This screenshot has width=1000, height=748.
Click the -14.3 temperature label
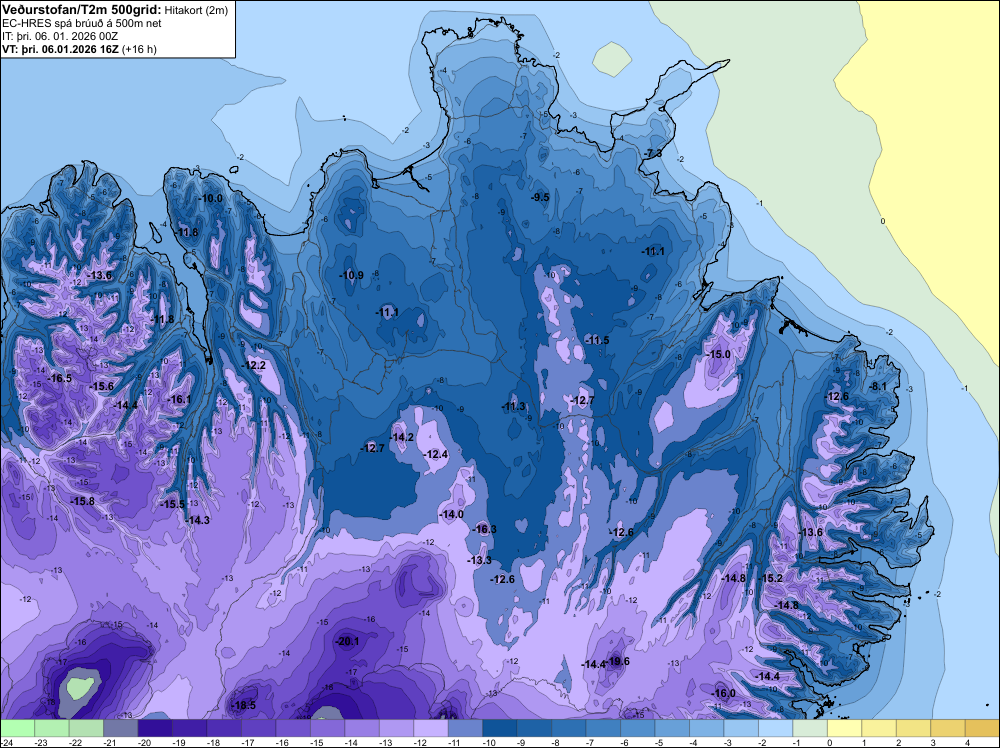[x=198, y=520]
